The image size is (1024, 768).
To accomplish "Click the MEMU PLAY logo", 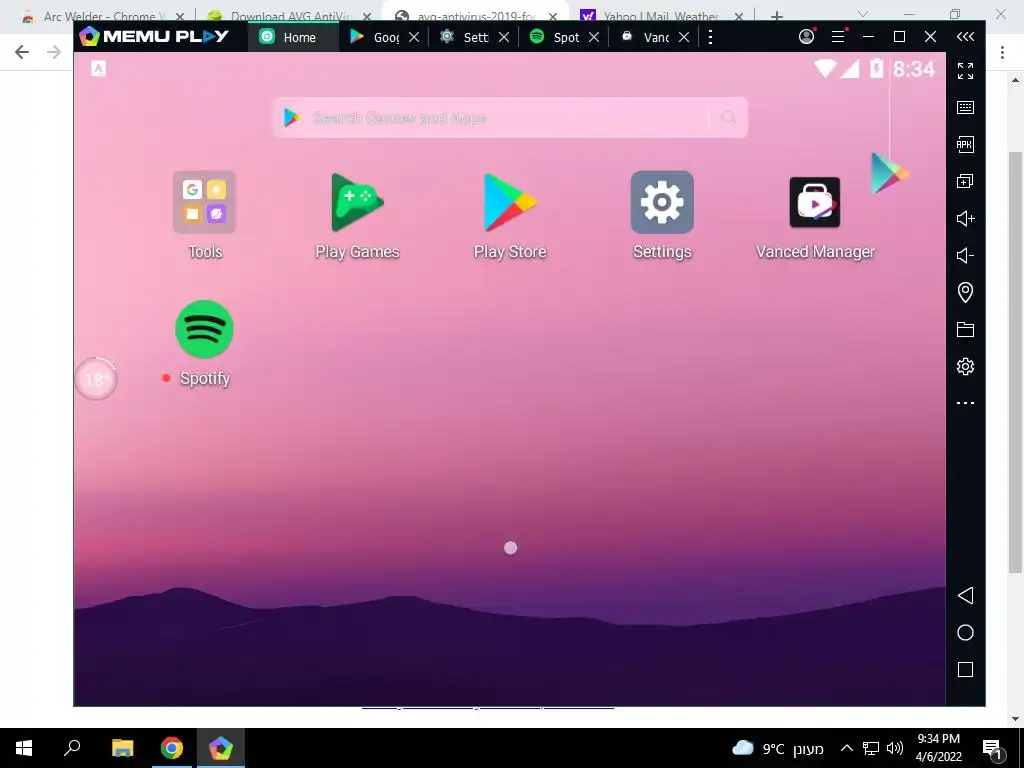I will tap(154, 37).
